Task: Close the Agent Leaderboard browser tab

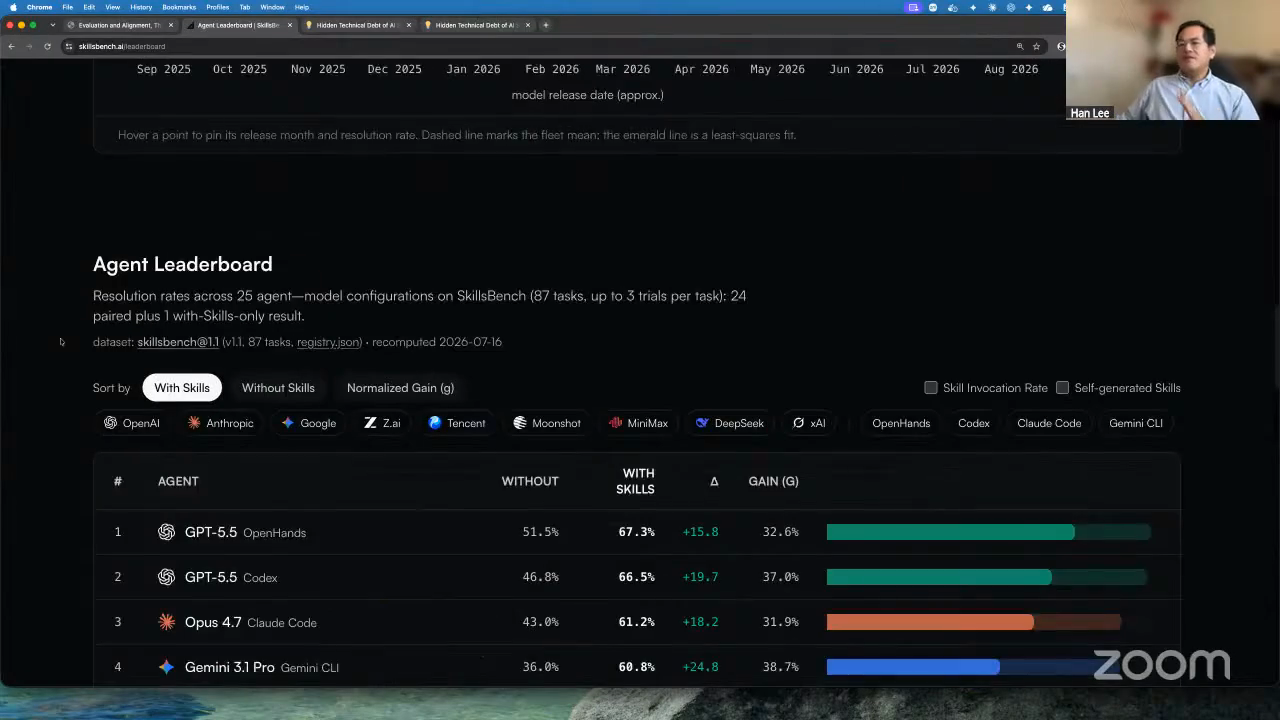Action: coord(290,25)
